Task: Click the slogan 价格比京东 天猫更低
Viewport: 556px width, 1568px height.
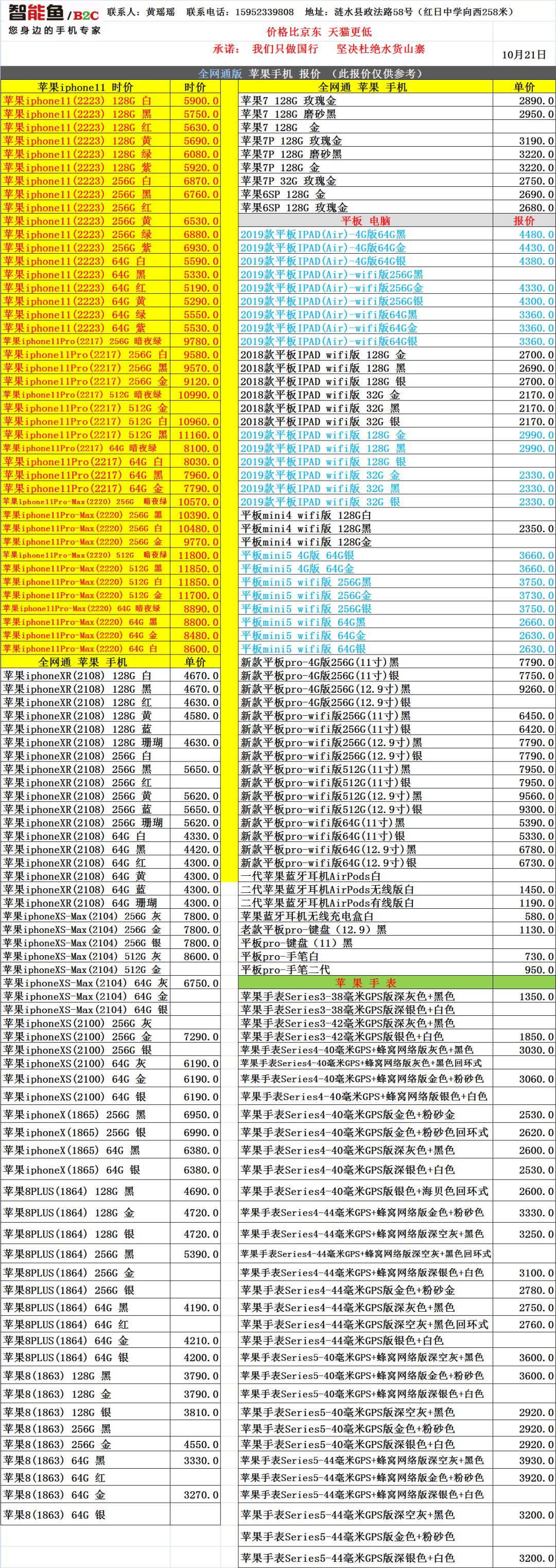Action: [319, 32]
